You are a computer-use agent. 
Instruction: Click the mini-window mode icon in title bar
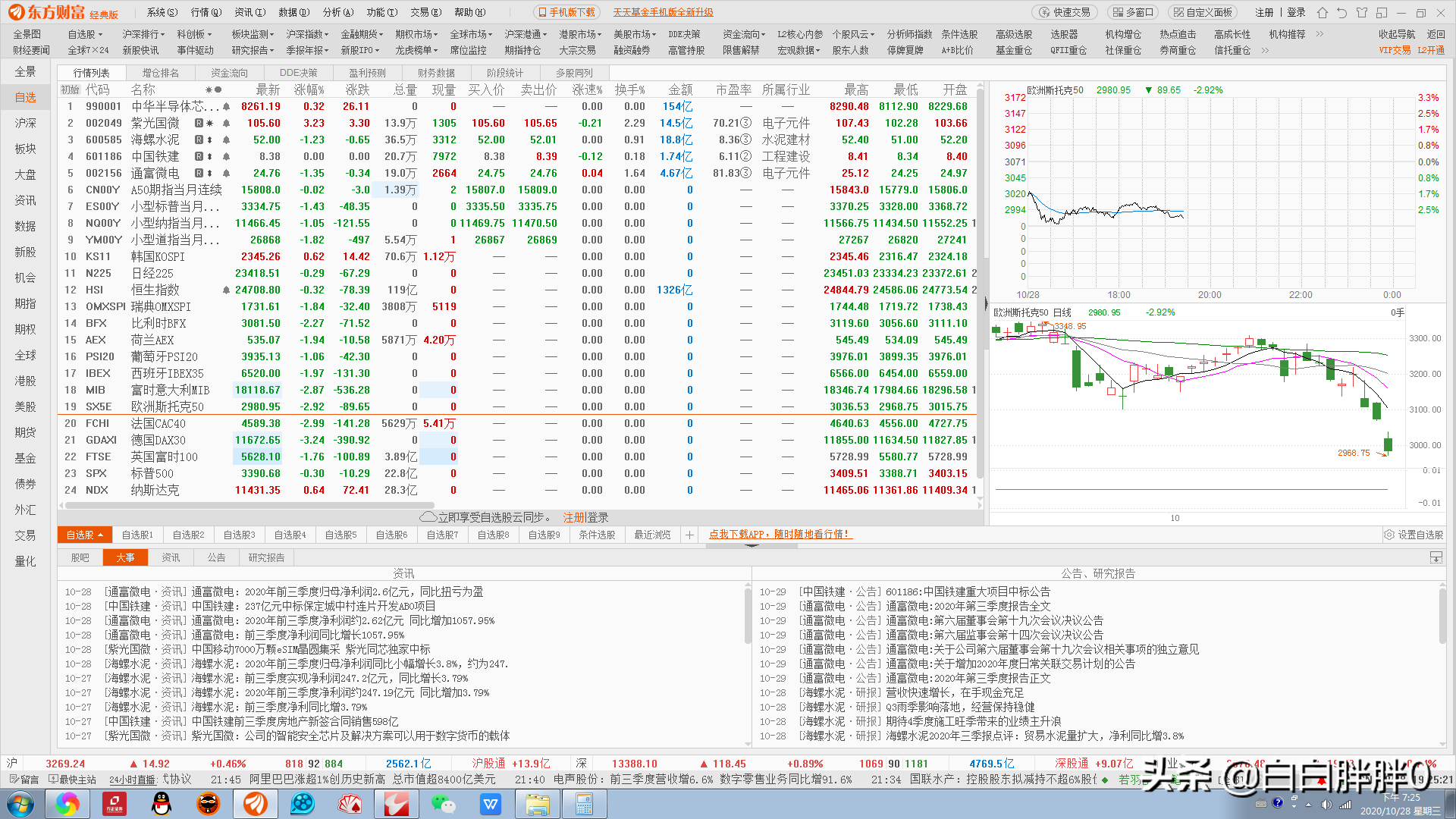1382,12
